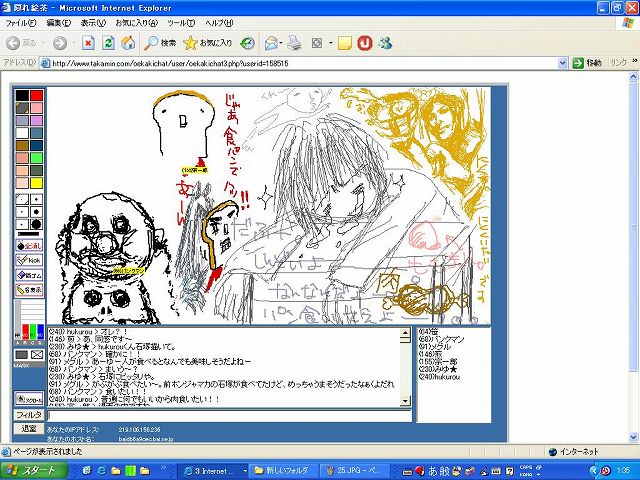
Task: Click the page icon beside address URL
Action: [x=46, y=63]
